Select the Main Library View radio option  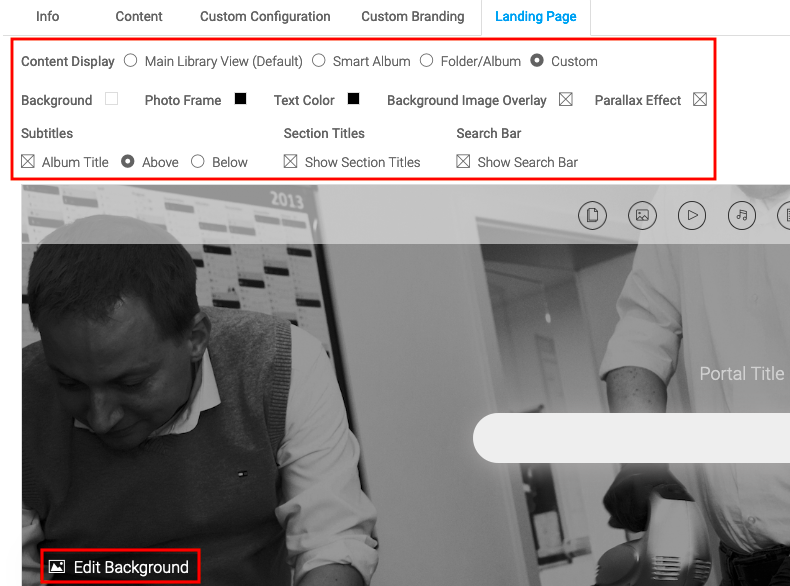[x=131, y=61]
